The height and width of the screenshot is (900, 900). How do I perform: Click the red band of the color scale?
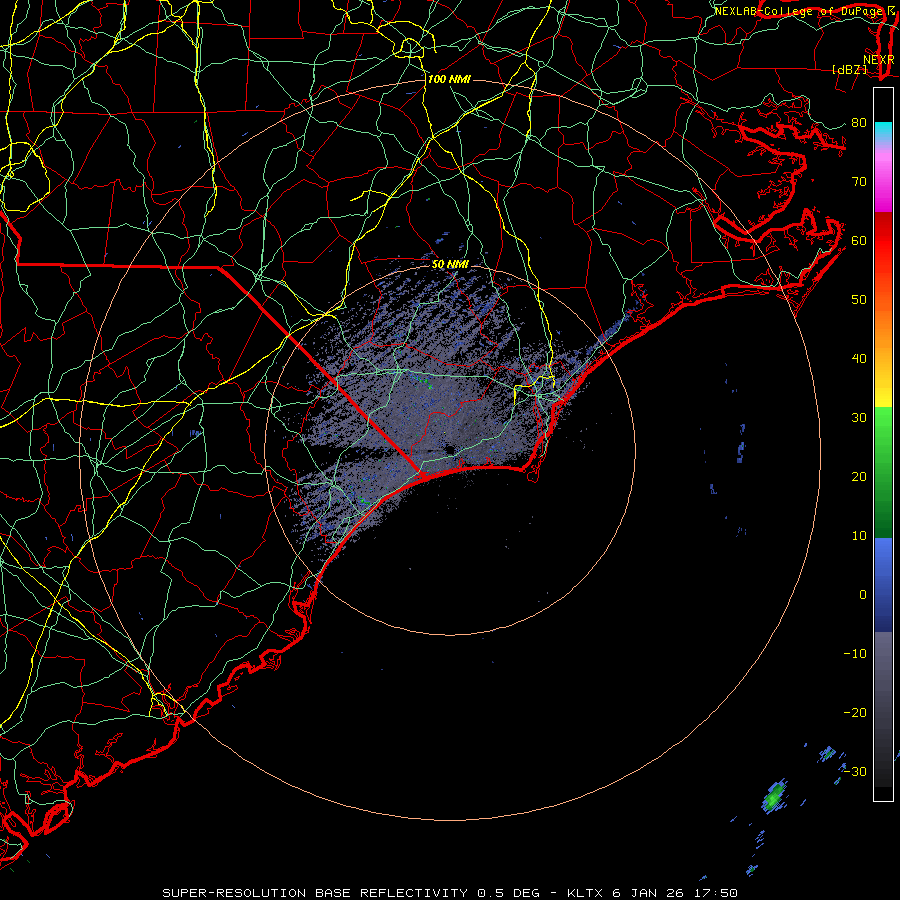tap(883, 241)
